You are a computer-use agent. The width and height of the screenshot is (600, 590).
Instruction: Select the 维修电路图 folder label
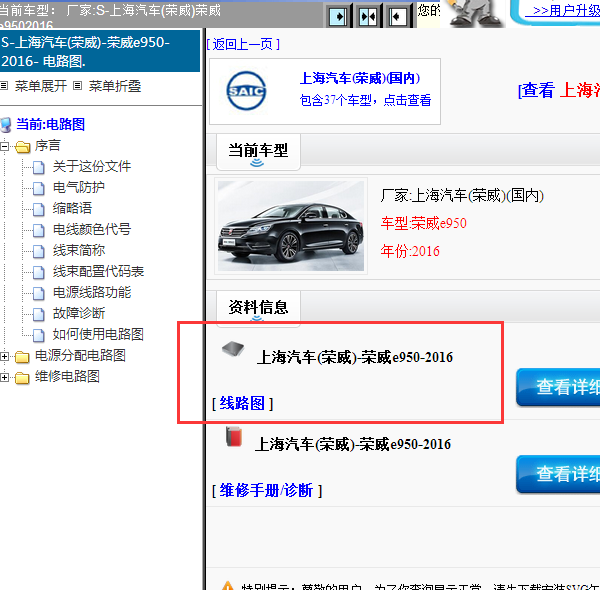67,377
